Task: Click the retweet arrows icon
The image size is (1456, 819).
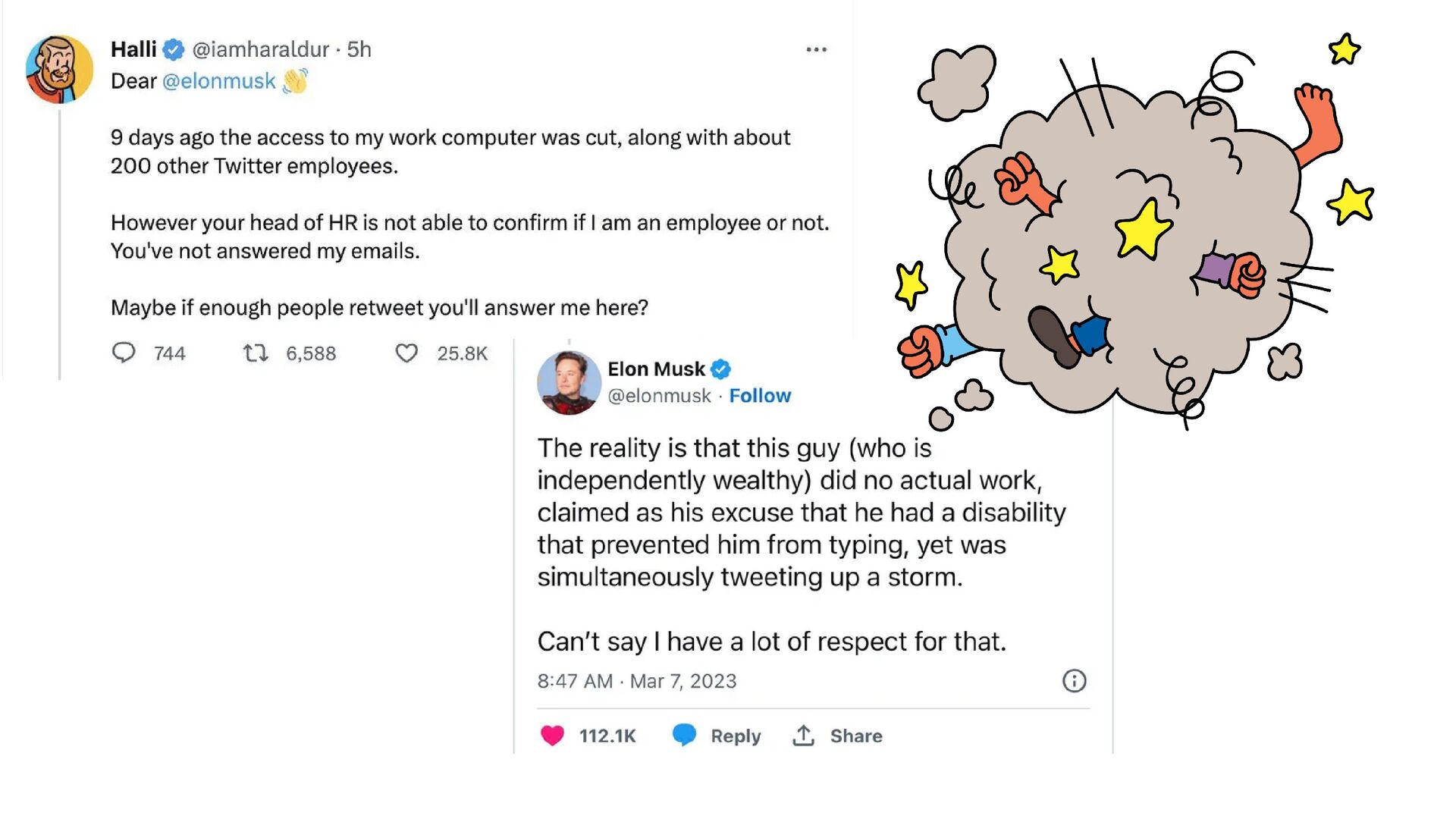Action: [256, 353]
